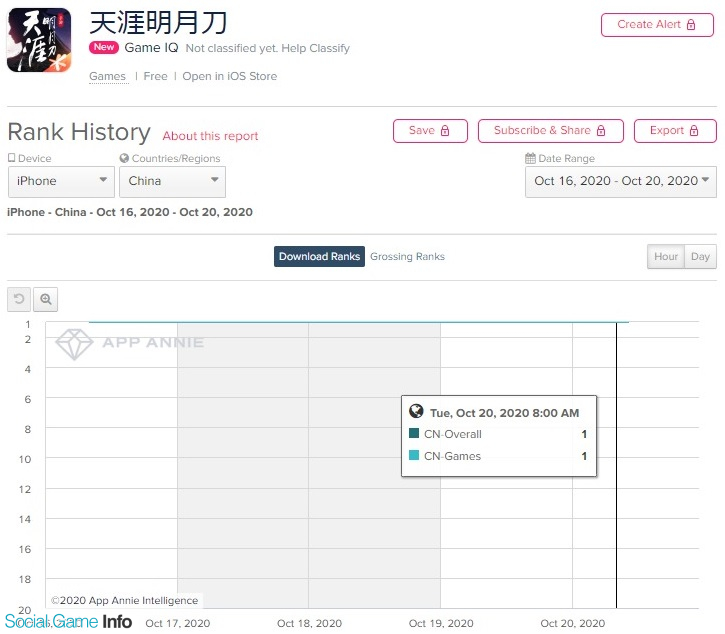The height and width of the screenshot is (634, 725).
Task: Click the CN-Overall color swatch
Action: point(414,433)
